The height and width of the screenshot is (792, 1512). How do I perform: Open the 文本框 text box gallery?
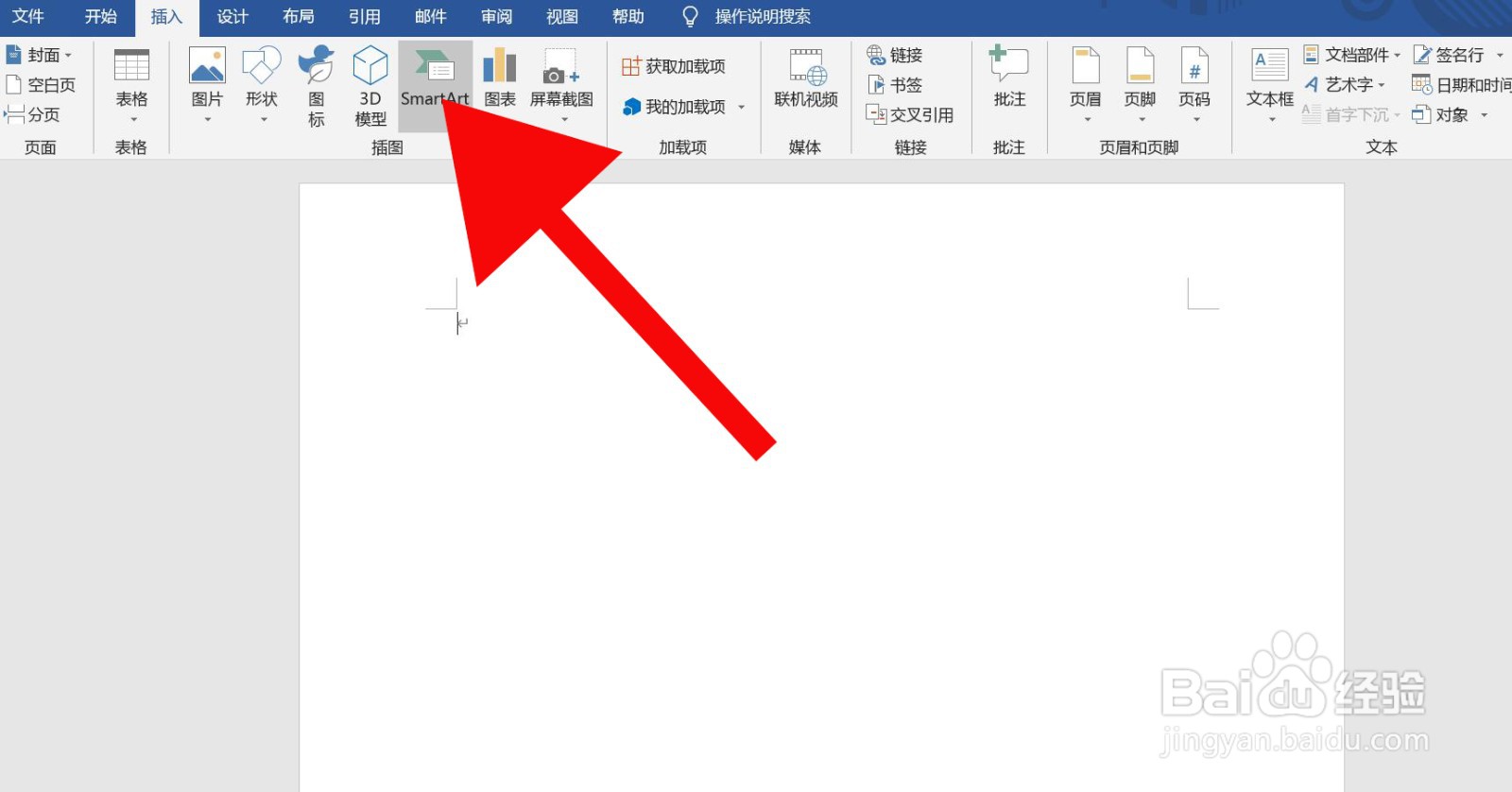tap(1270, 86)
